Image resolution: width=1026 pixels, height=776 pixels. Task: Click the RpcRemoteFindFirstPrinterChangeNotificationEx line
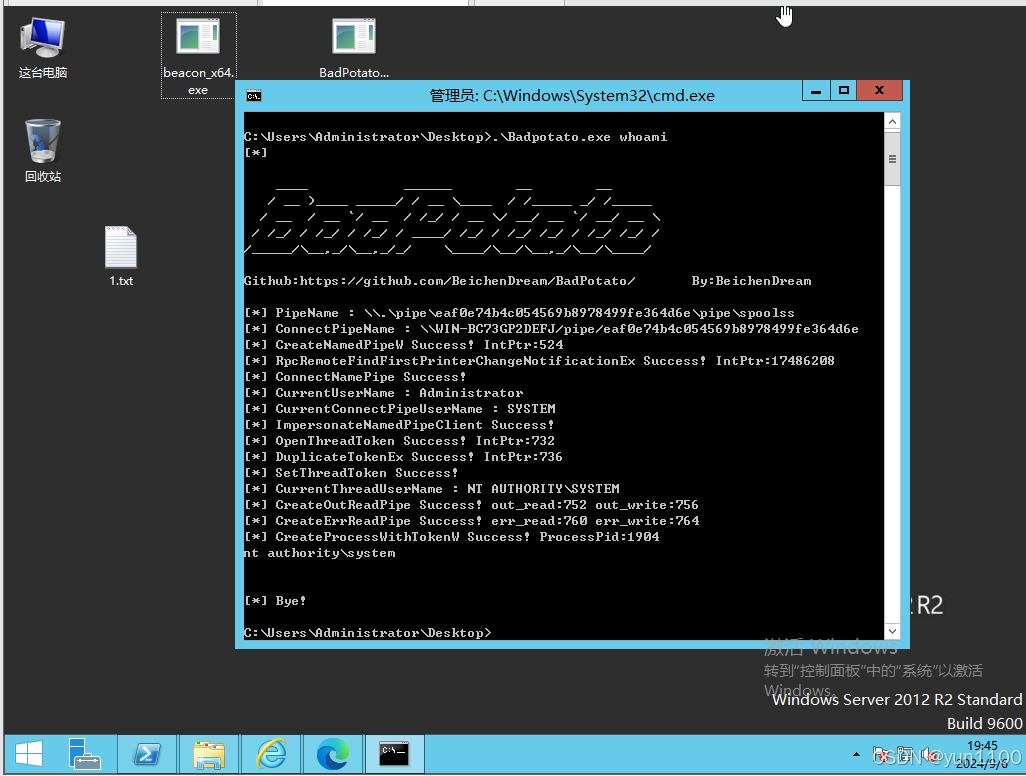[x=539, y=361]
